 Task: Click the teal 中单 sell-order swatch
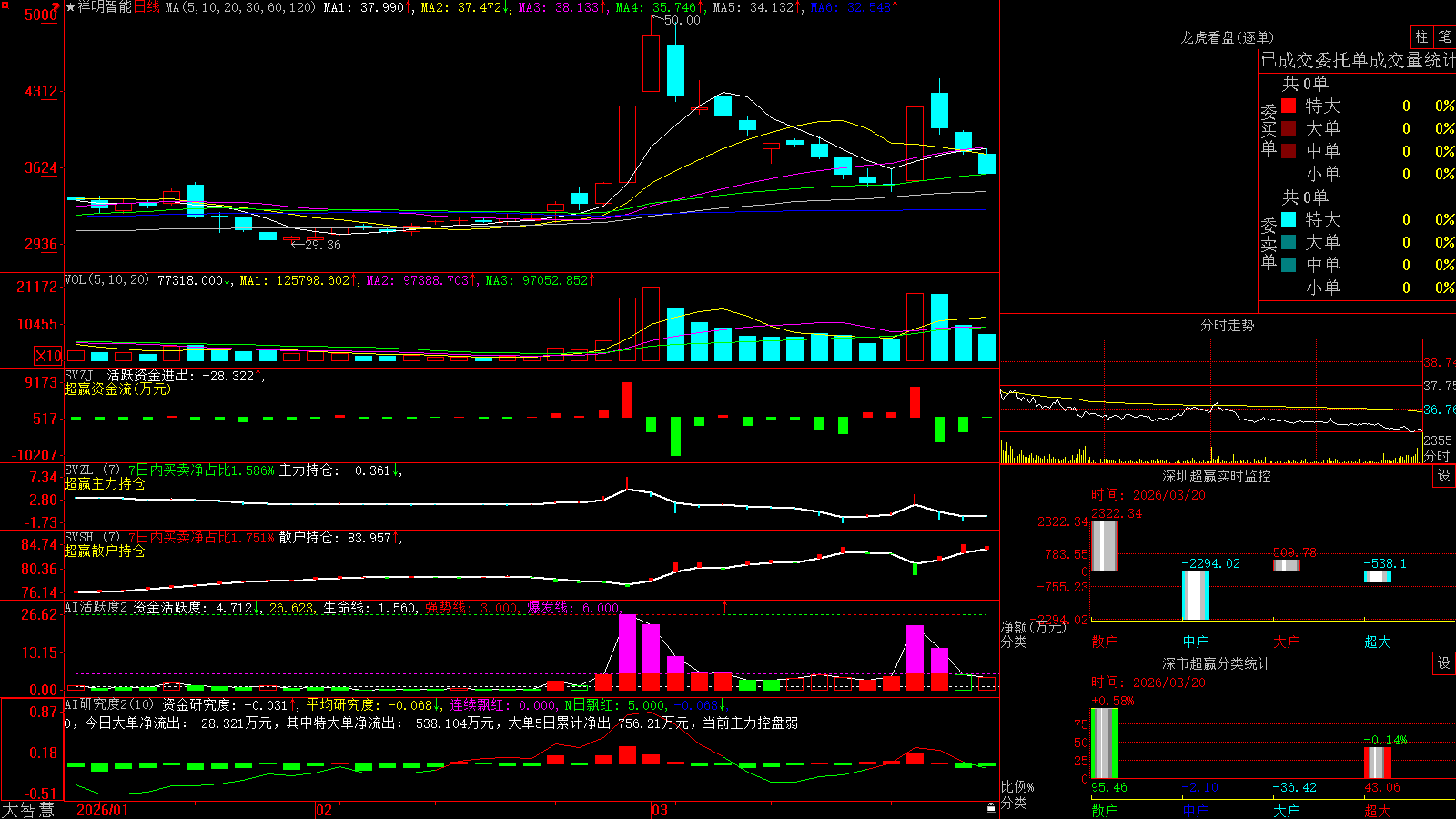tap(1289, 265)
